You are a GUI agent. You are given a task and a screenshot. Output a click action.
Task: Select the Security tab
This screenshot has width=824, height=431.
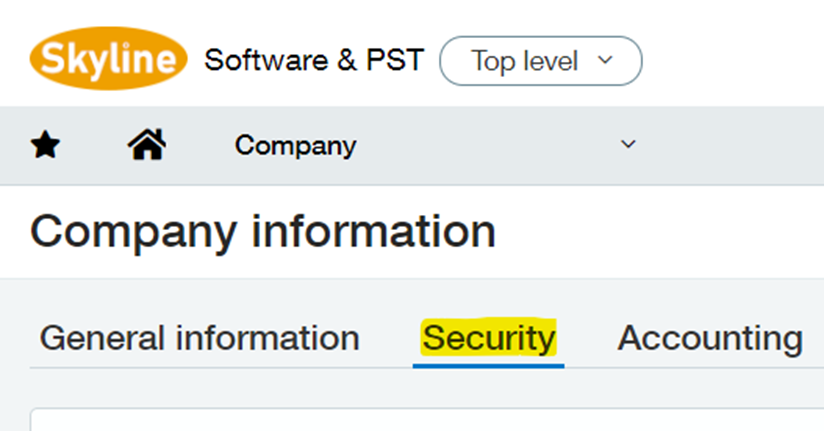488,338
